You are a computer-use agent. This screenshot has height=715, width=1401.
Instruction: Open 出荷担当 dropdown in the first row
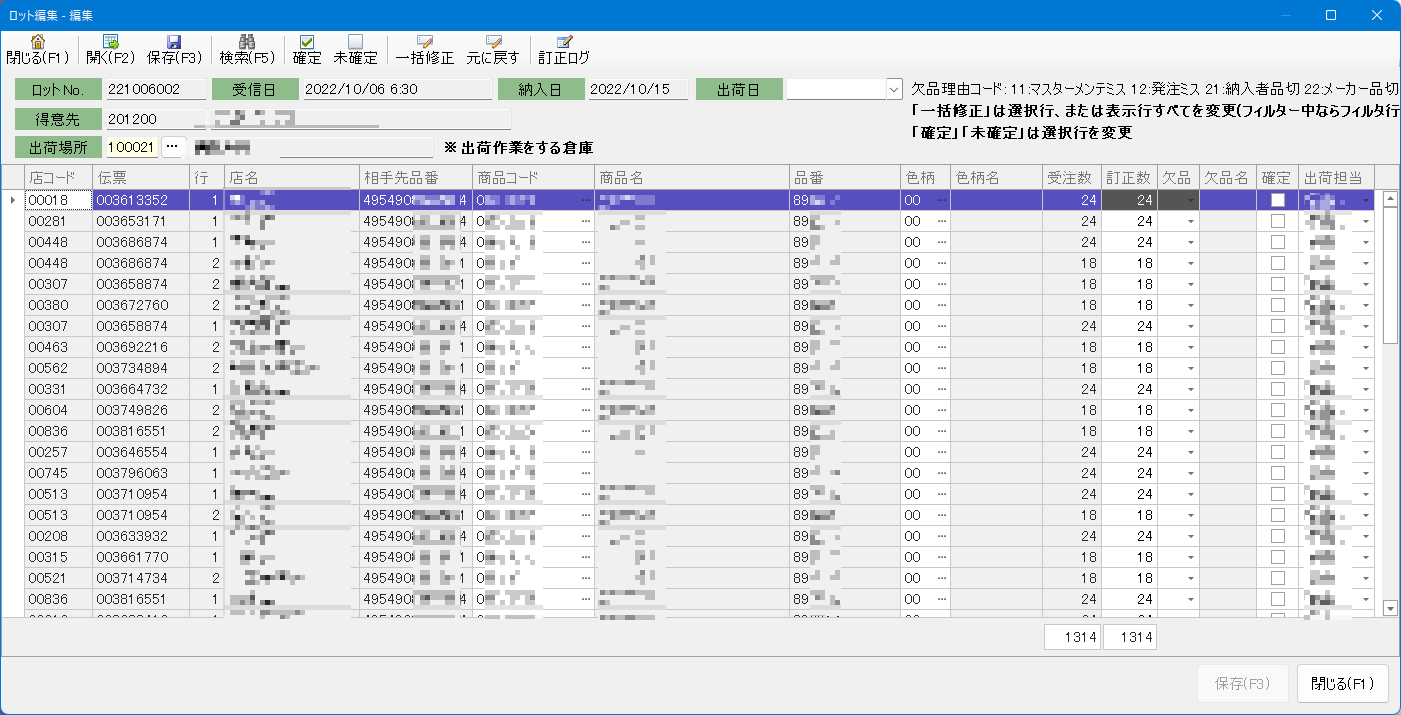(1366, 200)
